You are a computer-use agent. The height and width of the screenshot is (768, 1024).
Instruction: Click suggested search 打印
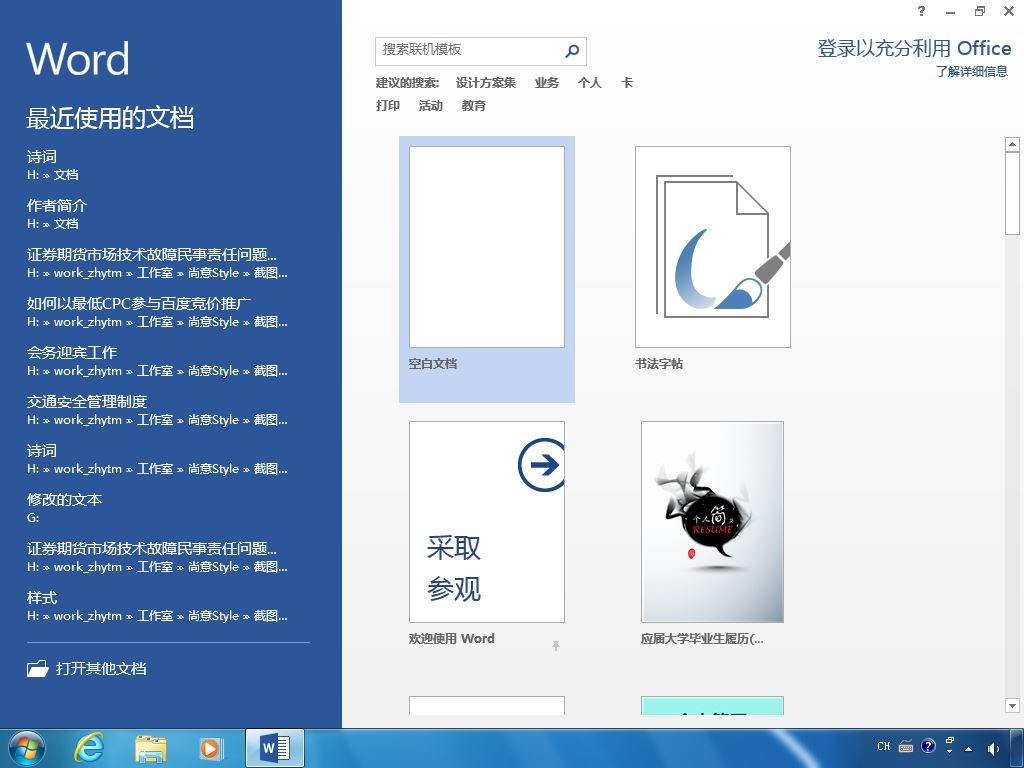(388, 106)
